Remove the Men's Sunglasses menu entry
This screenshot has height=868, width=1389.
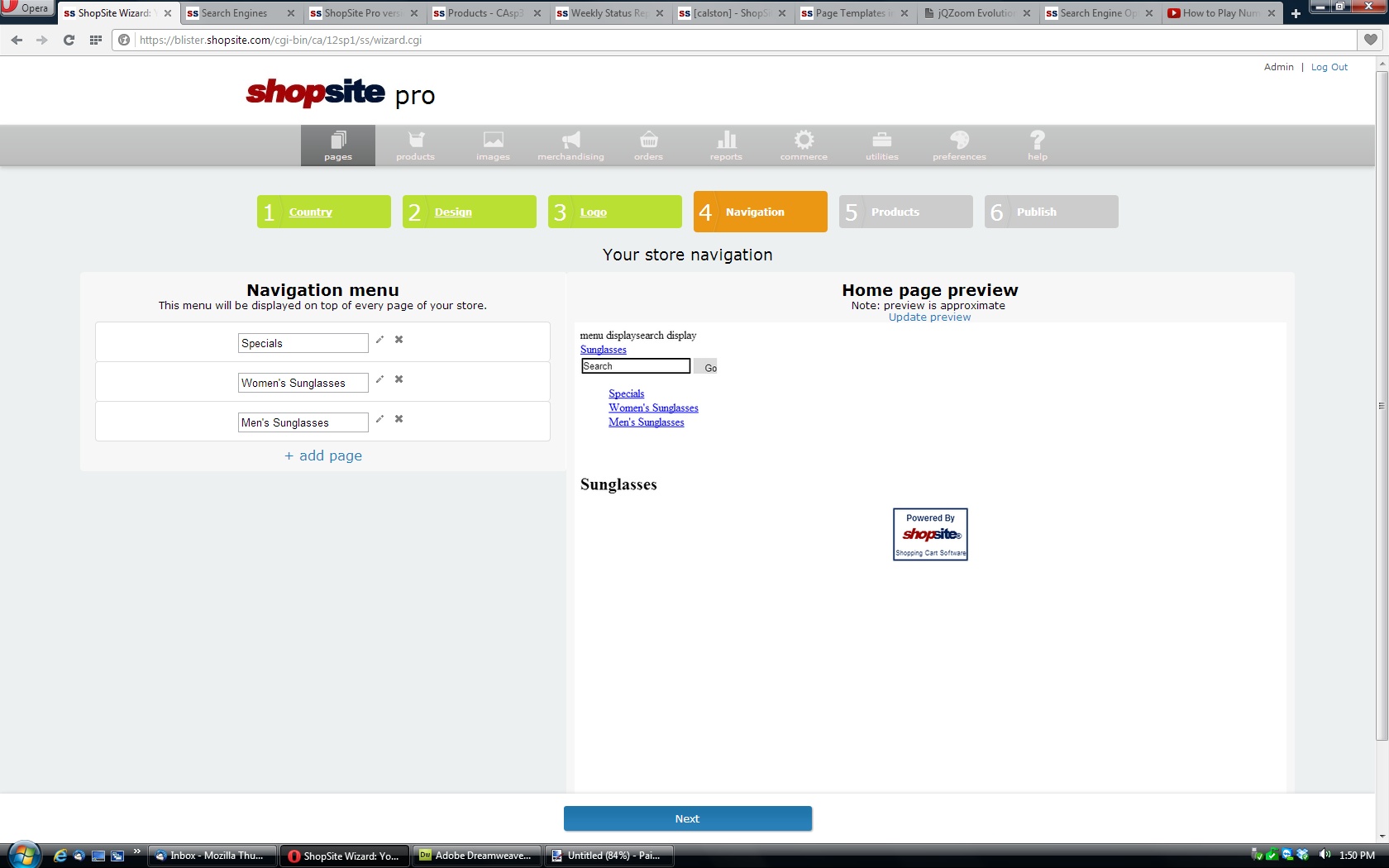399,419
